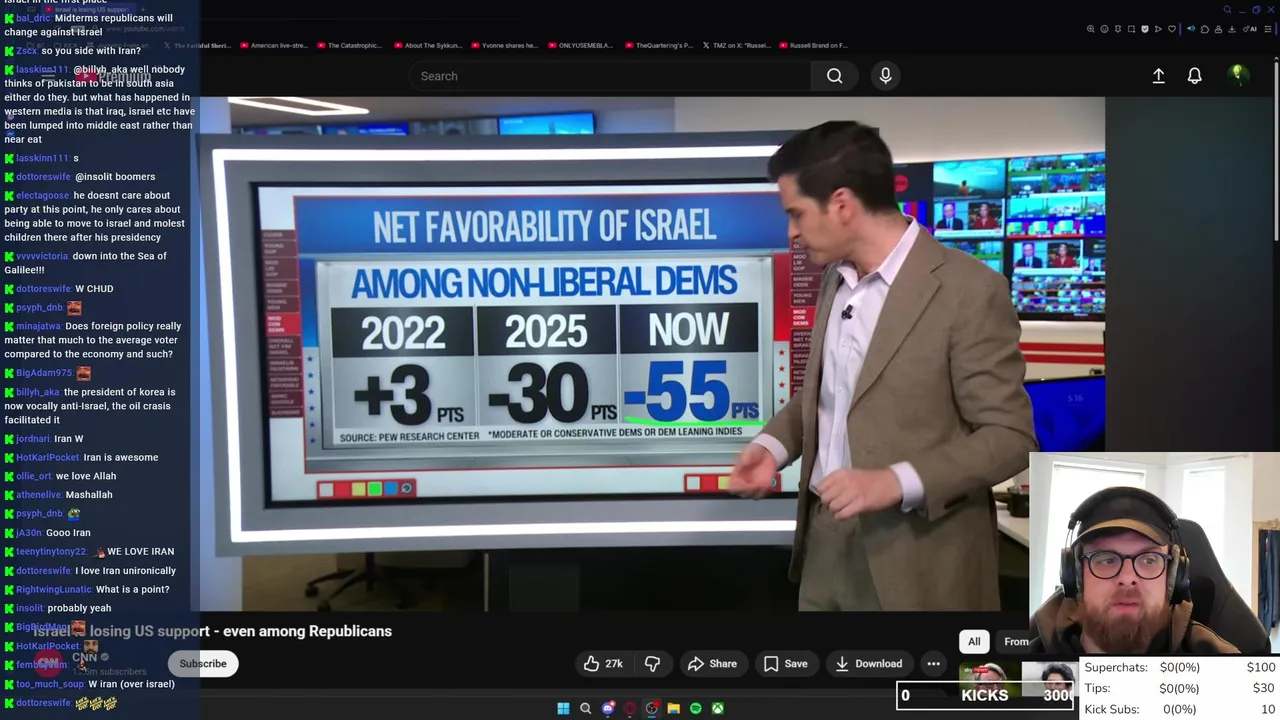
Task: Open Windows taskbar search
Action: (585, 708)
